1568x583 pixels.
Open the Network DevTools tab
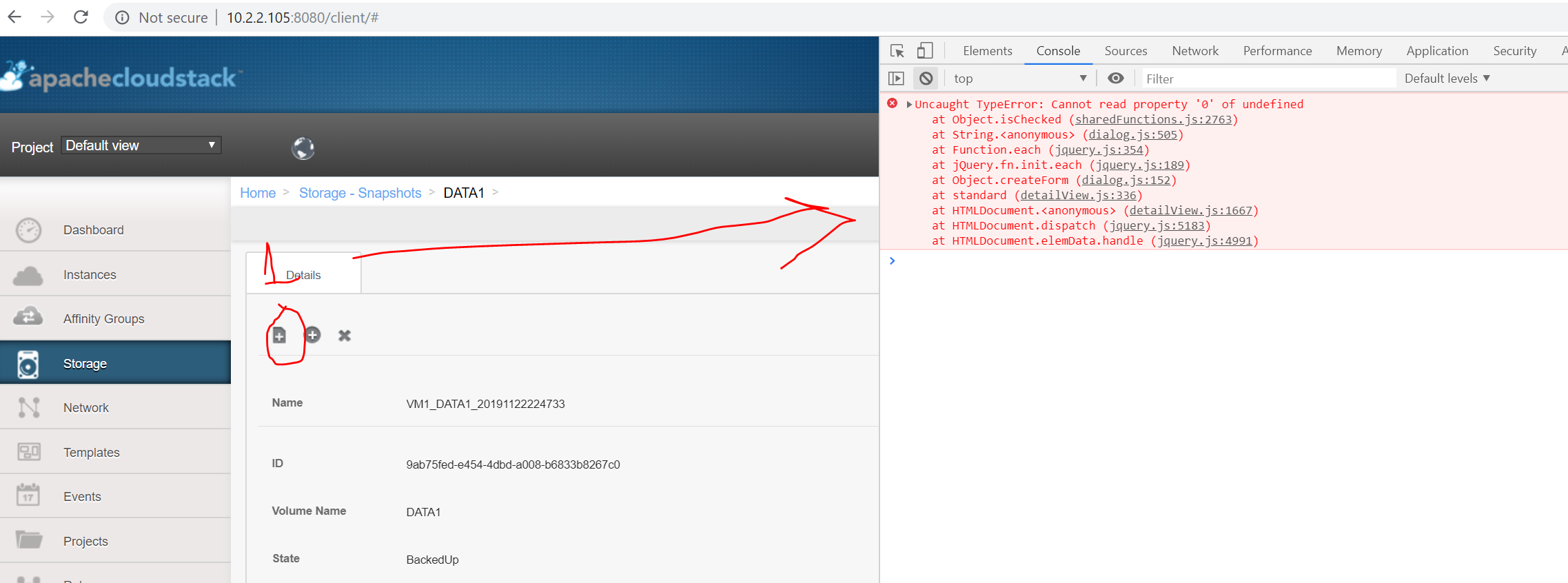[1195, 51]
